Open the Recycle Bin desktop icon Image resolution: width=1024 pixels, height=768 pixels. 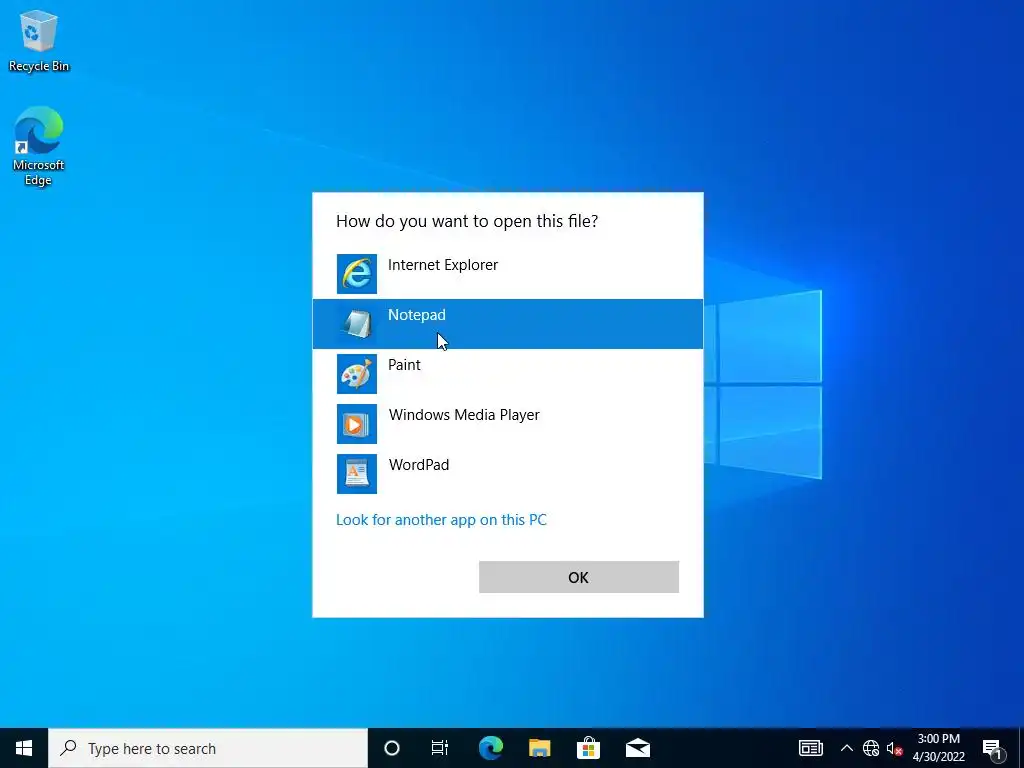click(x=39, y=40)
